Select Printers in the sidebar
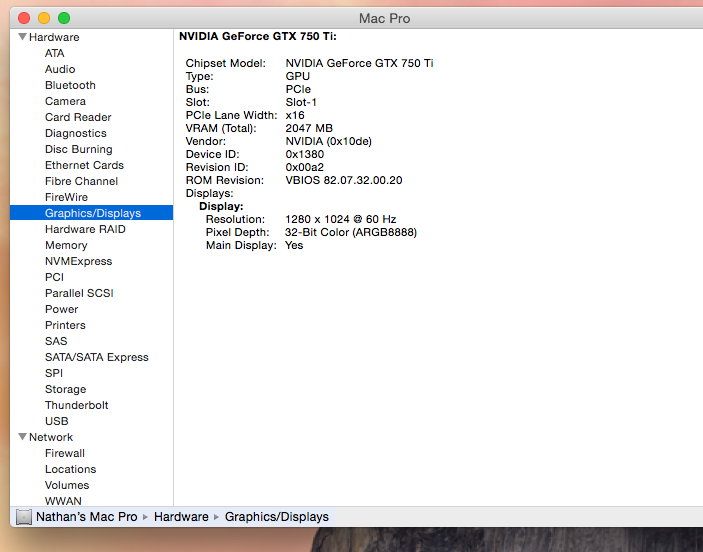Screen dimensions: 703x552 coord(65,325)
